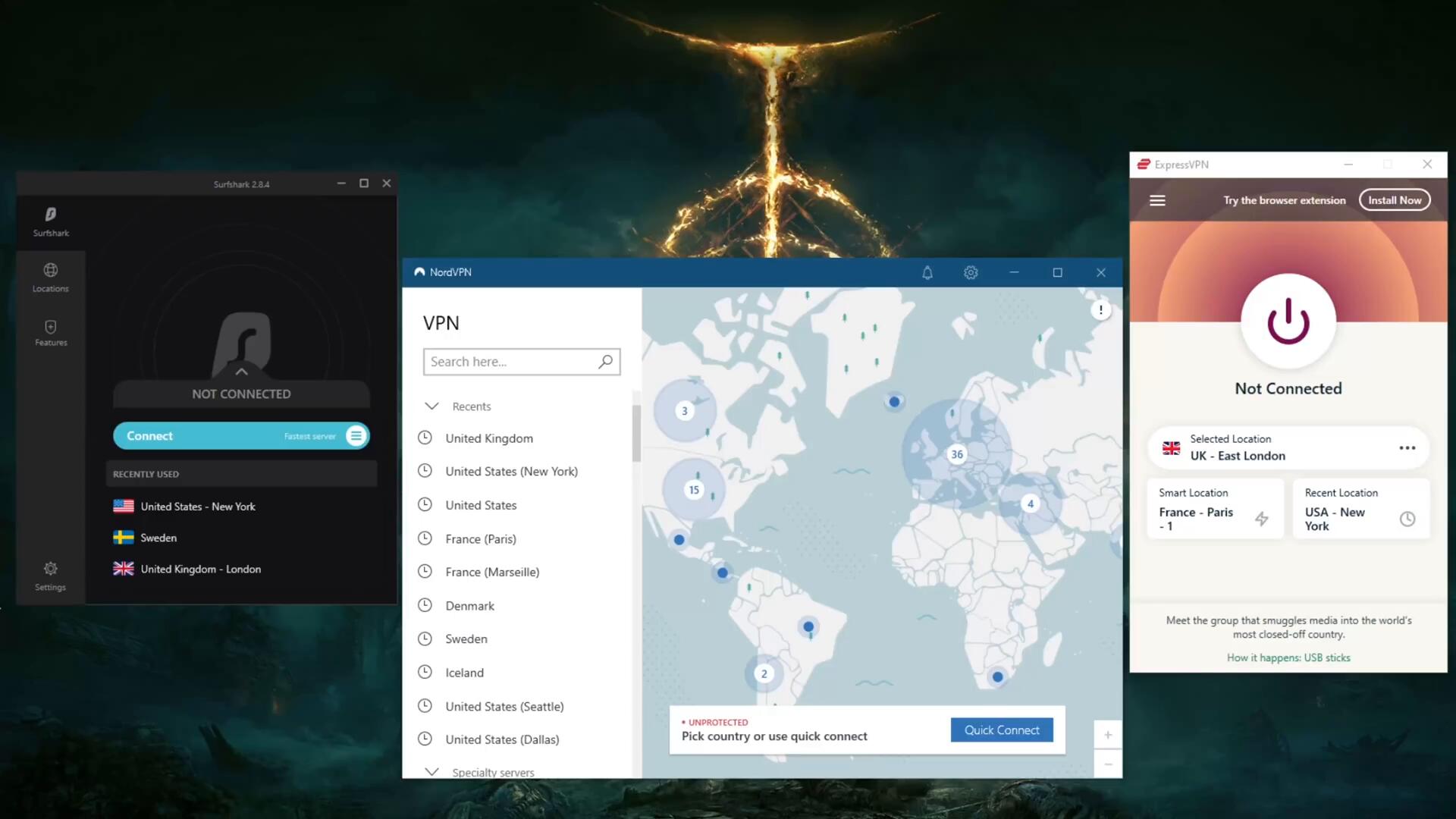The image size is (1456, 819).
Task: Click NordVPN notification bell icon
Action: (x=927, y=273)
